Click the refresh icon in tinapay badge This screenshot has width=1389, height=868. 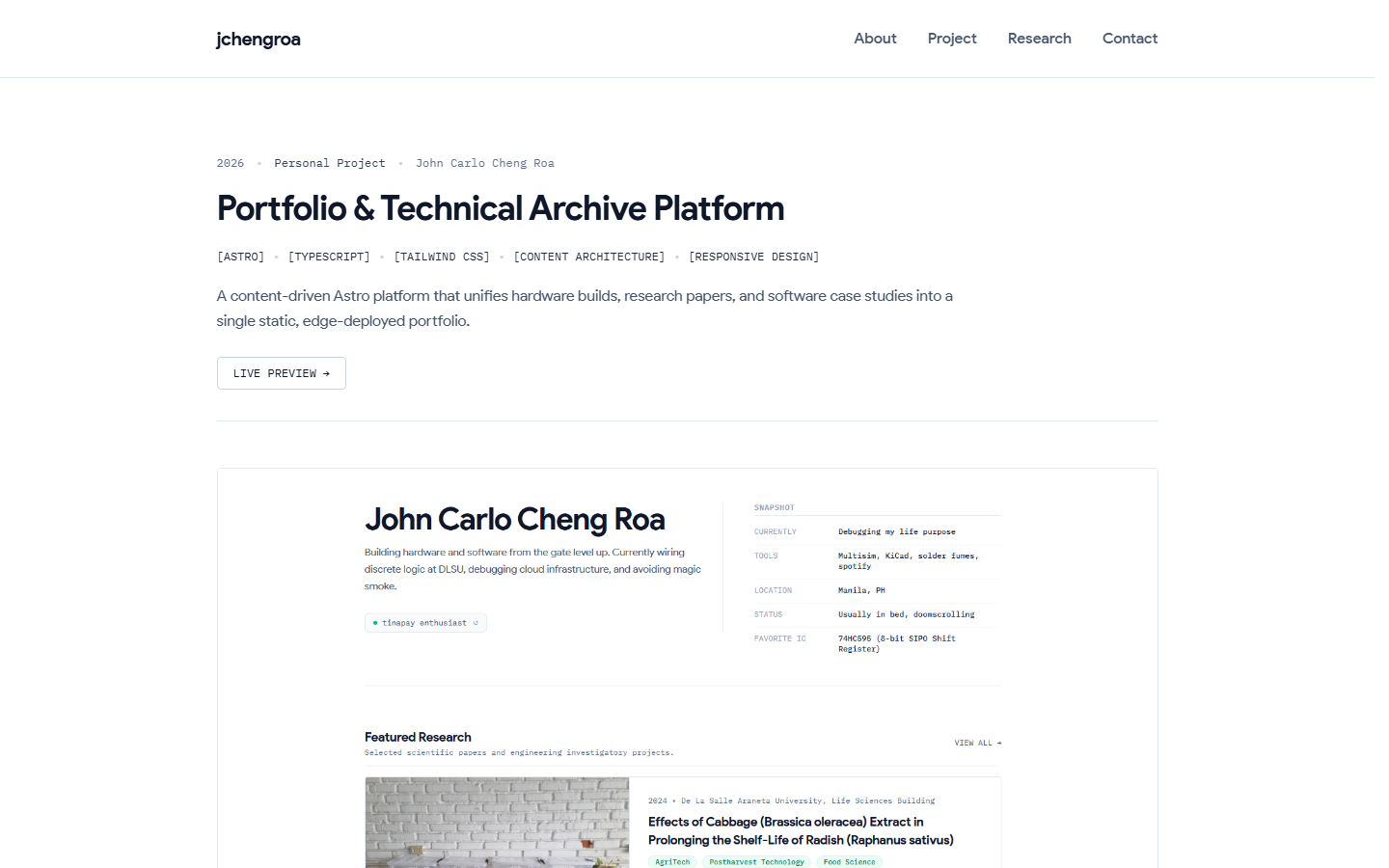pos(476,623)
